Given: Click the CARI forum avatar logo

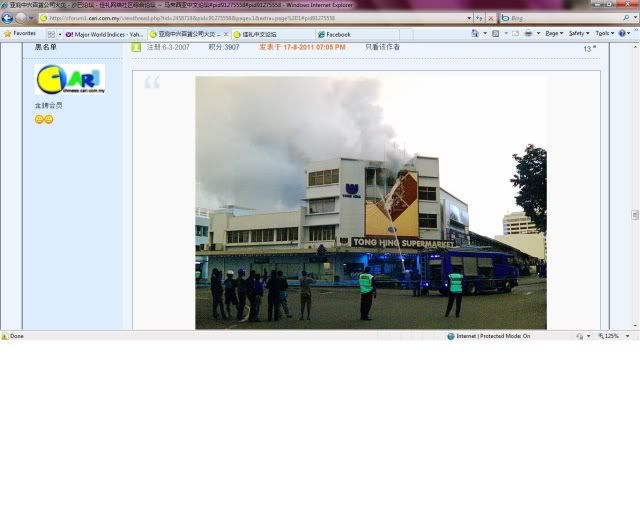Looking at the screenshot, I should click(x=69, y=80).
